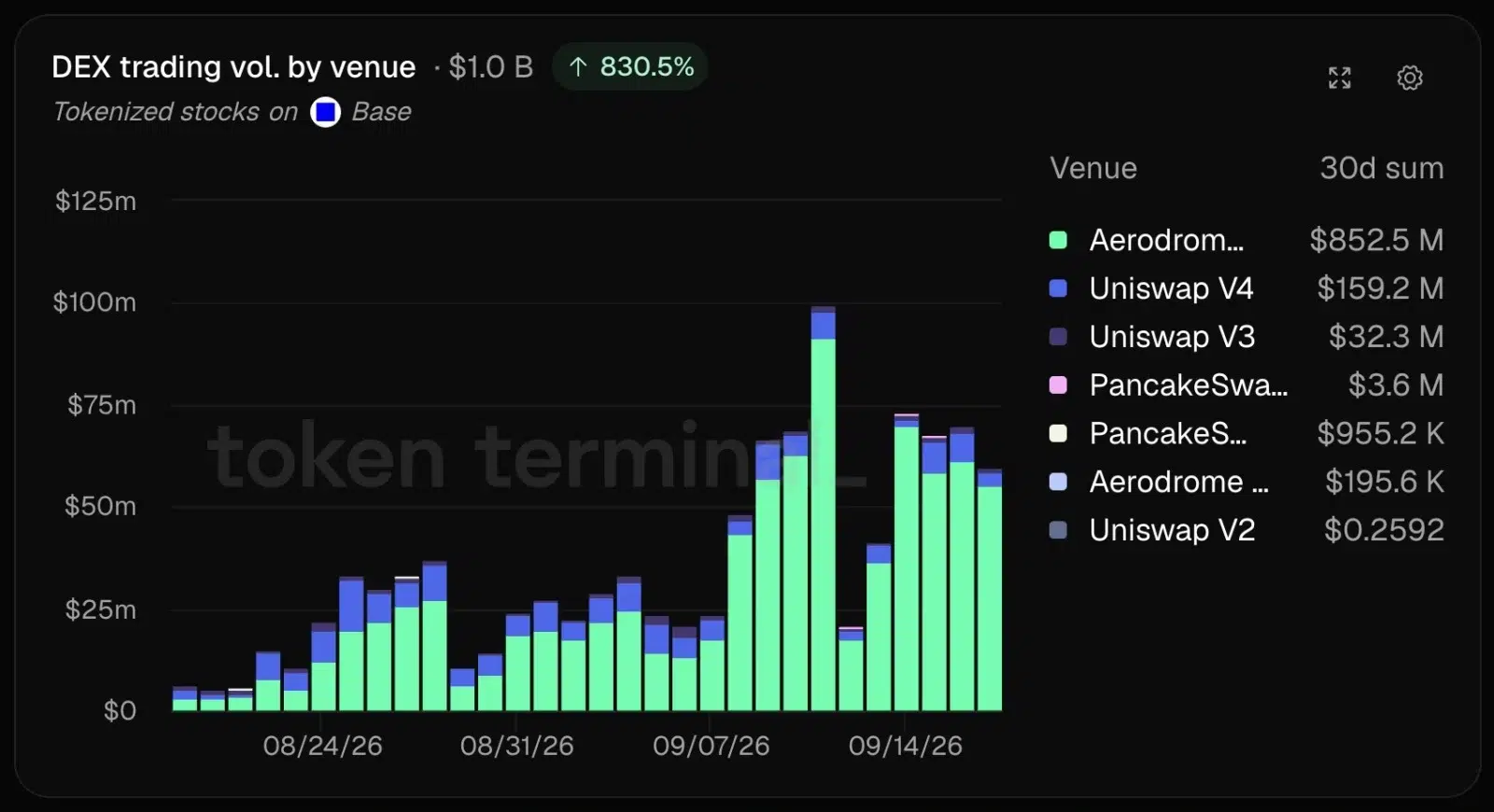Image resolution: width=1494 pixels, height=812 pixels.
Task: Select PancakeSwa… pink legend swatch
Action: pyautogui.click(x=1058, y=385)
